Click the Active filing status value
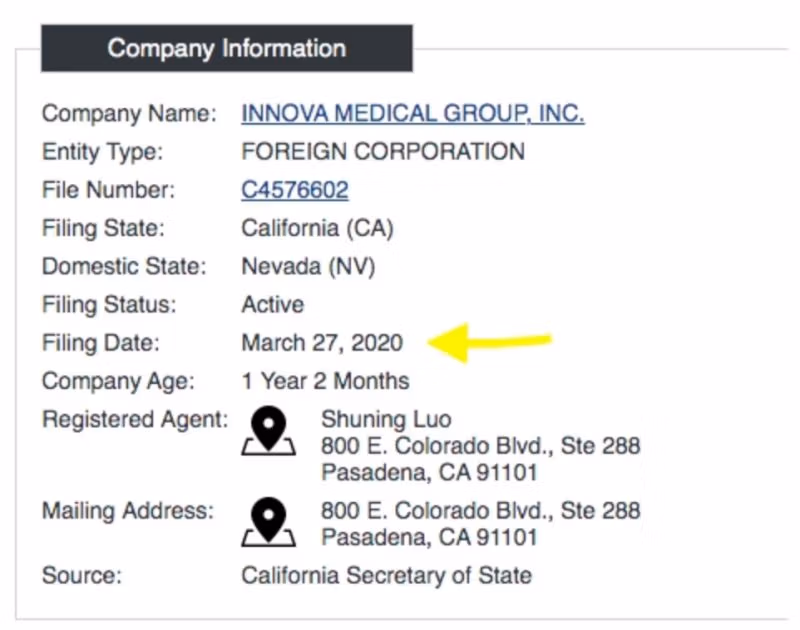The width and height of the screenshot is (800, 630). 273,304
